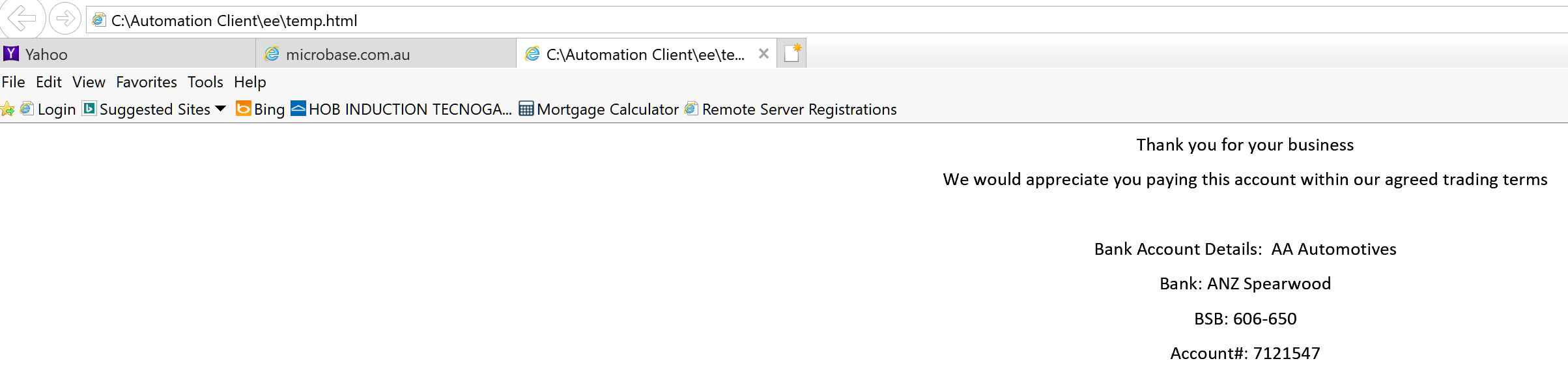1568x376 pixels.
Task: Open the Bing favorite
Action: point(261,109)
